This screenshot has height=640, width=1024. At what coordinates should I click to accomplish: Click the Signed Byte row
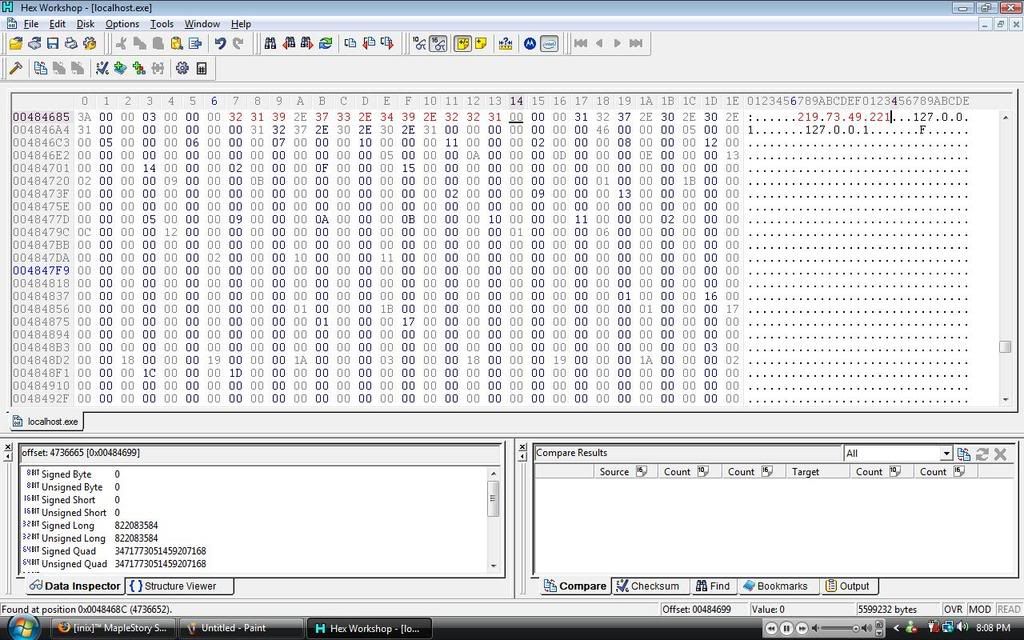[x=255, y=474]
